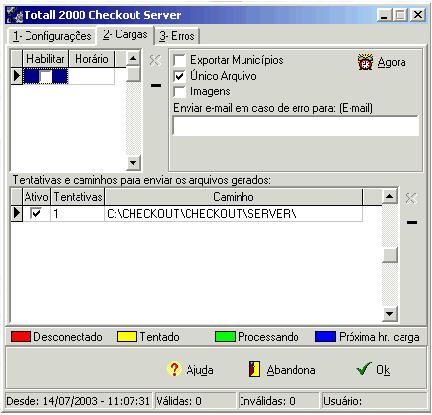Click the scissors icon beside the paths grid
Image resolution: width=432 pixels, height=415 pixels.
[411, 198]
